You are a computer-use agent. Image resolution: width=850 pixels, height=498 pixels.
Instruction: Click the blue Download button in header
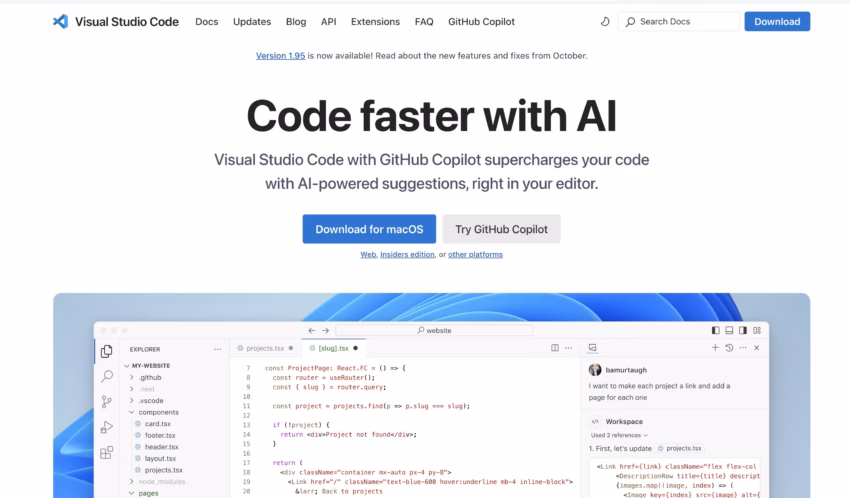(x=777, y=22)
